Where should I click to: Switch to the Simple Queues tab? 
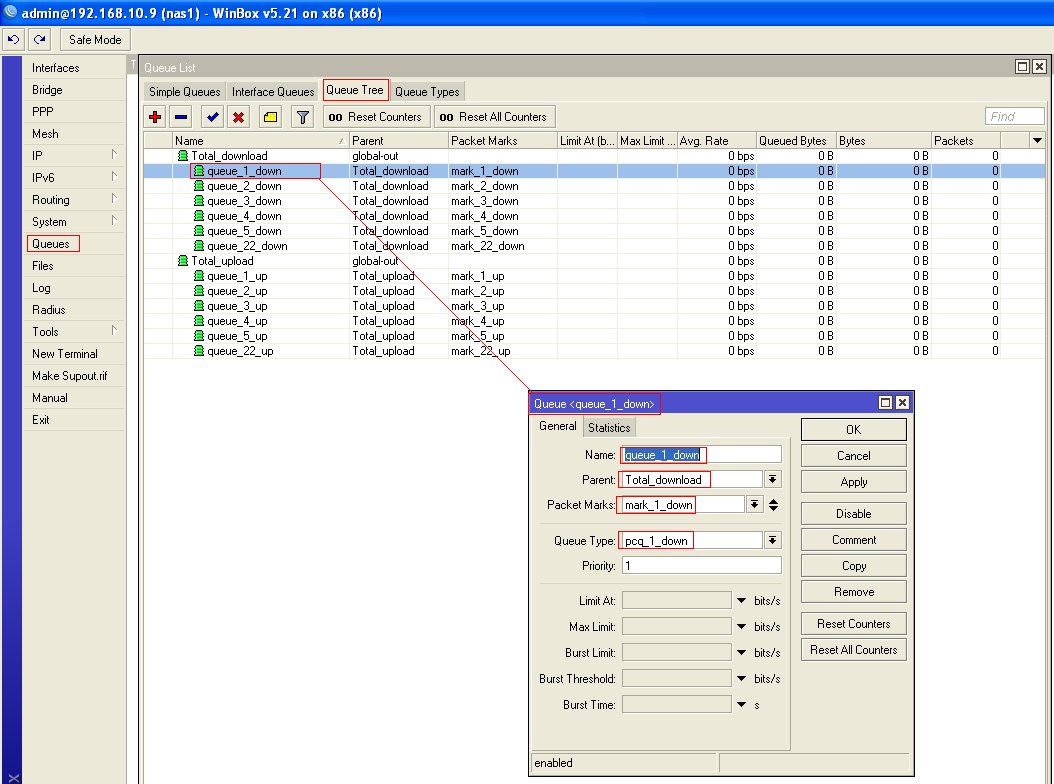coord(184,92)
